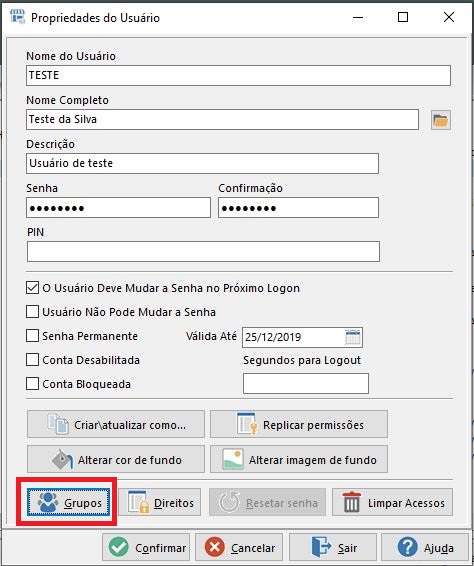Viewport: 474px width, 566px height.
Task: Focus the Nome do Usuário field
Action: [x=238, y=75]
